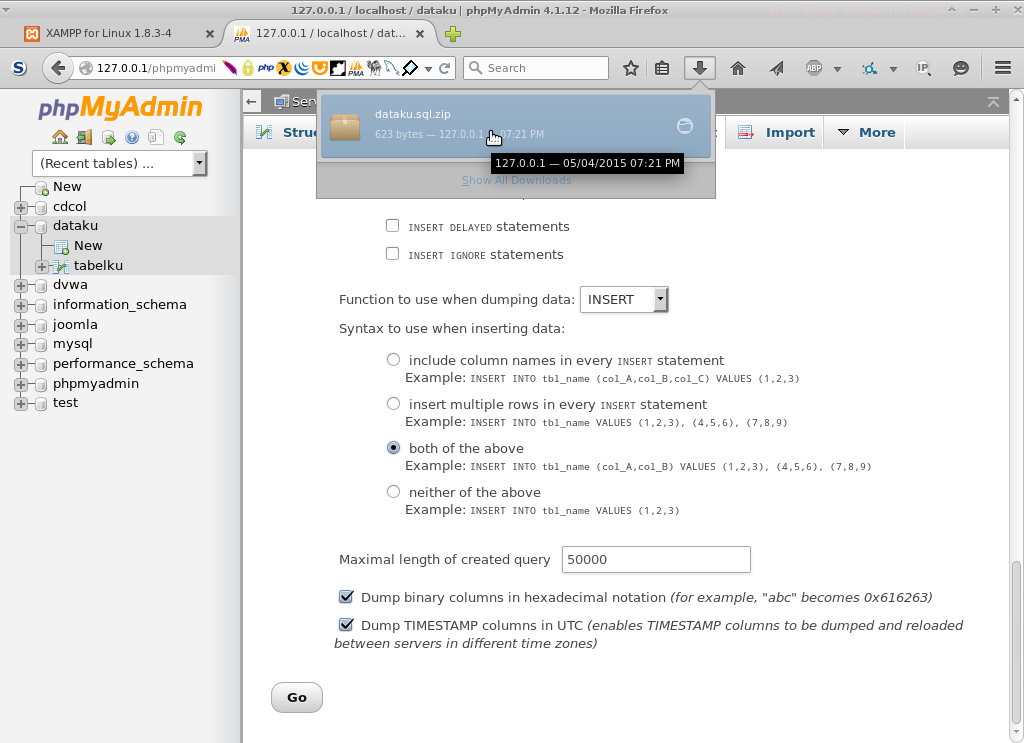Open the More tab menu
The width and height of the screenshot is (1024, 743).
[x=864, y=131]
